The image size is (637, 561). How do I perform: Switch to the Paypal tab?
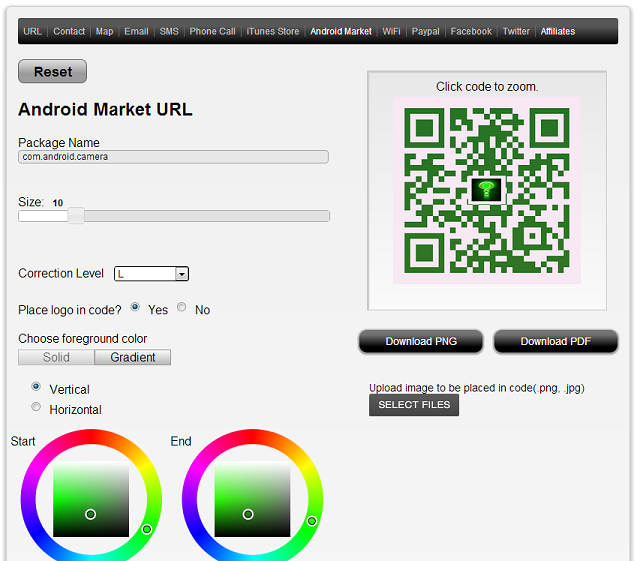[425, 31]
